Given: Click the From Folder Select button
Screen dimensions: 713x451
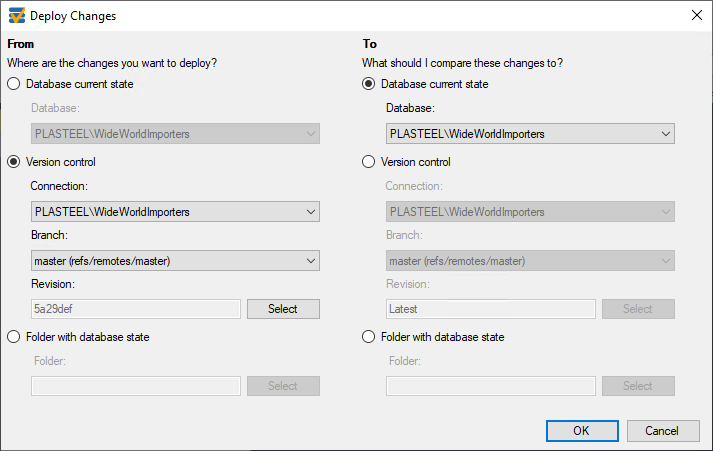Looking at the screenshot, I should click(x=283, y=386).
